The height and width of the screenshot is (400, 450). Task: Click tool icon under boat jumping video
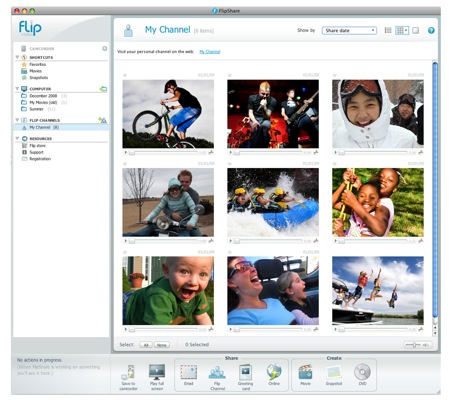point(421,329)
